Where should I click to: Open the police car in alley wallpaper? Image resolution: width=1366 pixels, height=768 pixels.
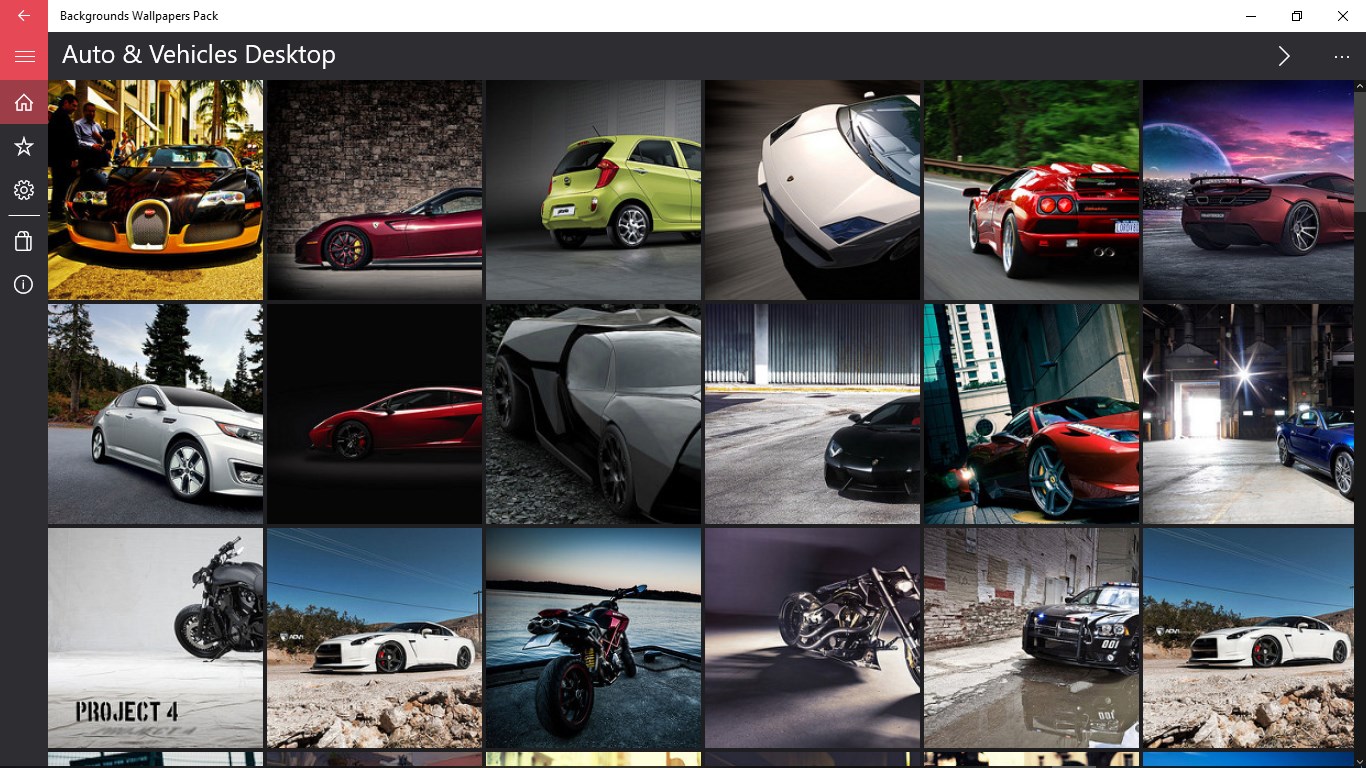click(1032, 638)
